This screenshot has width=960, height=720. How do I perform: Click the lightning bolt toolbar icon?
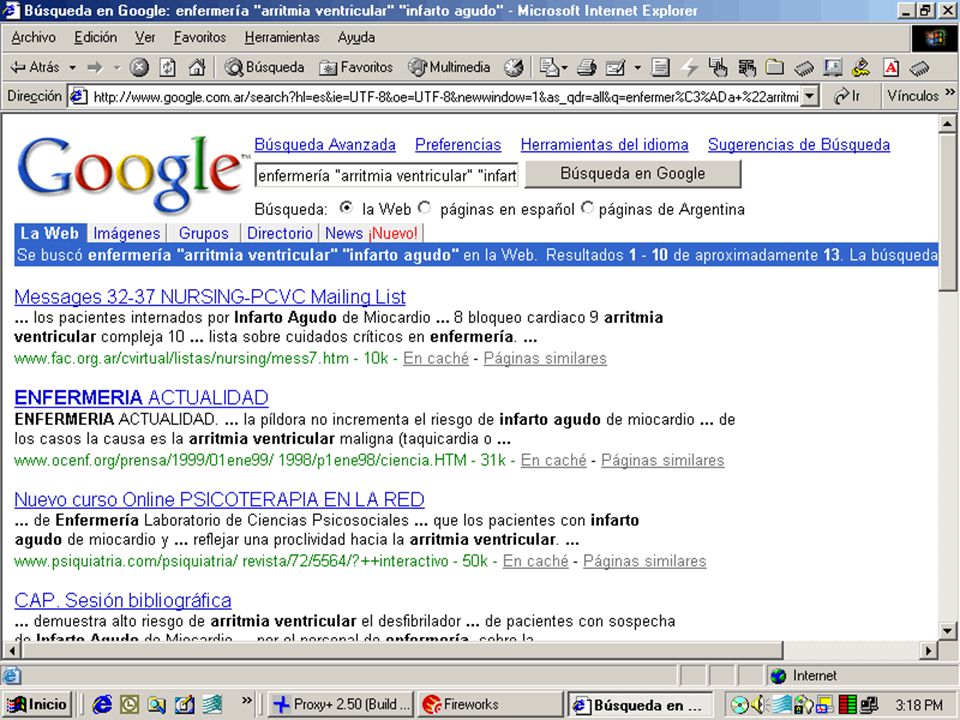point(689,67)
